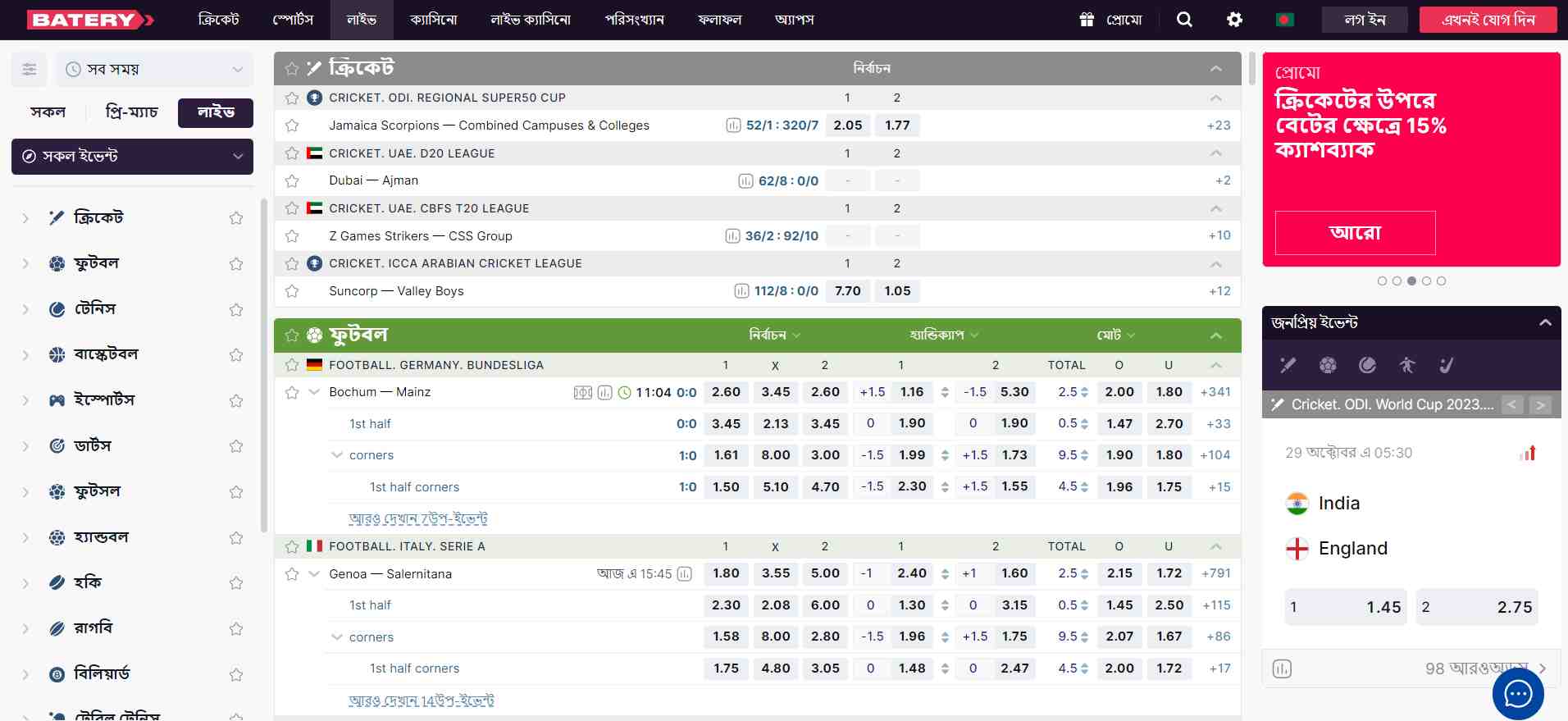Collapse the popular events panel
The height and width of the screenshot is (721, 1568).
click(1545, 322)
